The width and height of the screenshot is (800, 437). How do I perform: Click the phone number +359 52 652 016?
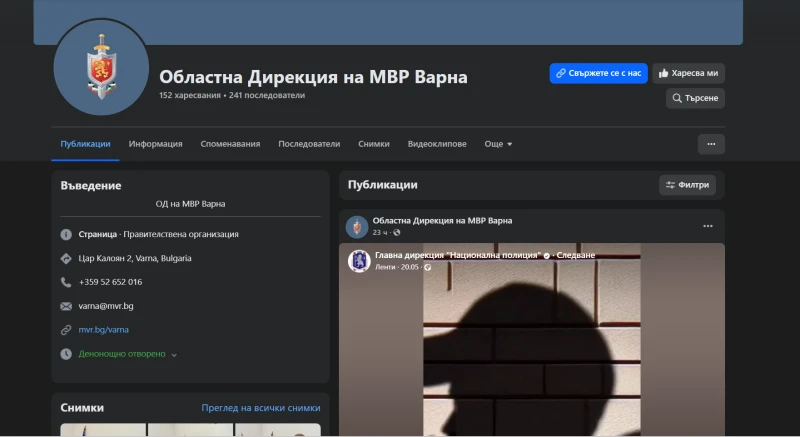[x=110, y=282]
